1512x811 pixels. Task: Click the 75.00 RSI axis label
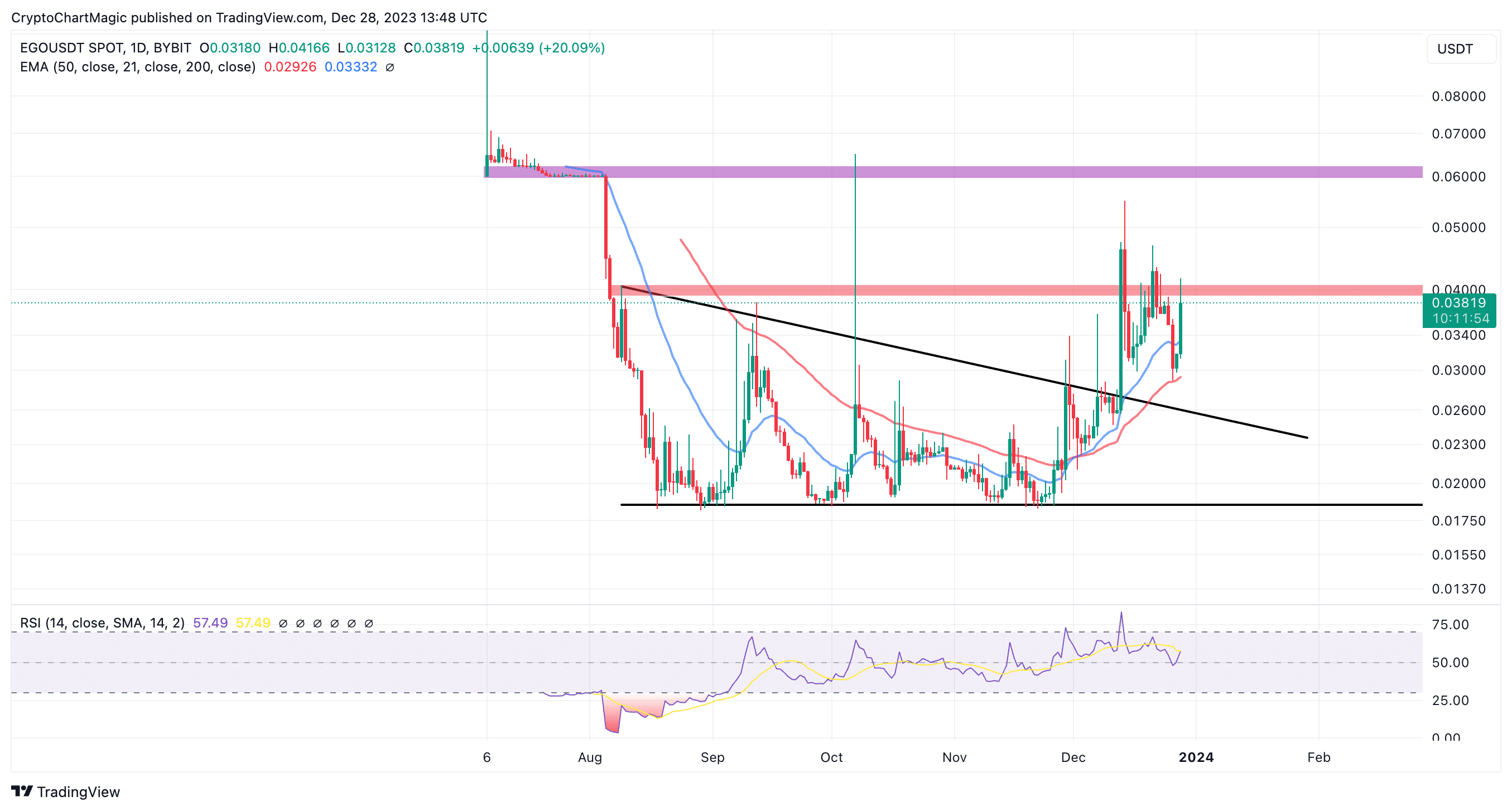[x=1450, y=624]
